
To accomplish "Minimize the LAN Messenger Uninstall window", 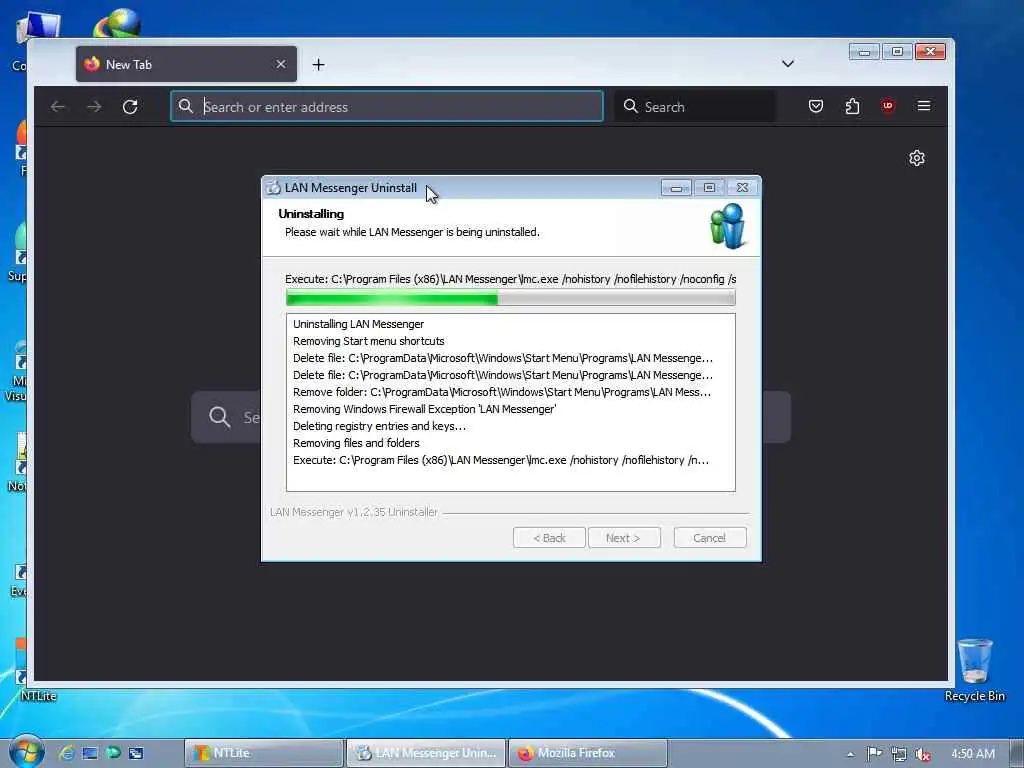I will point(676,188).
